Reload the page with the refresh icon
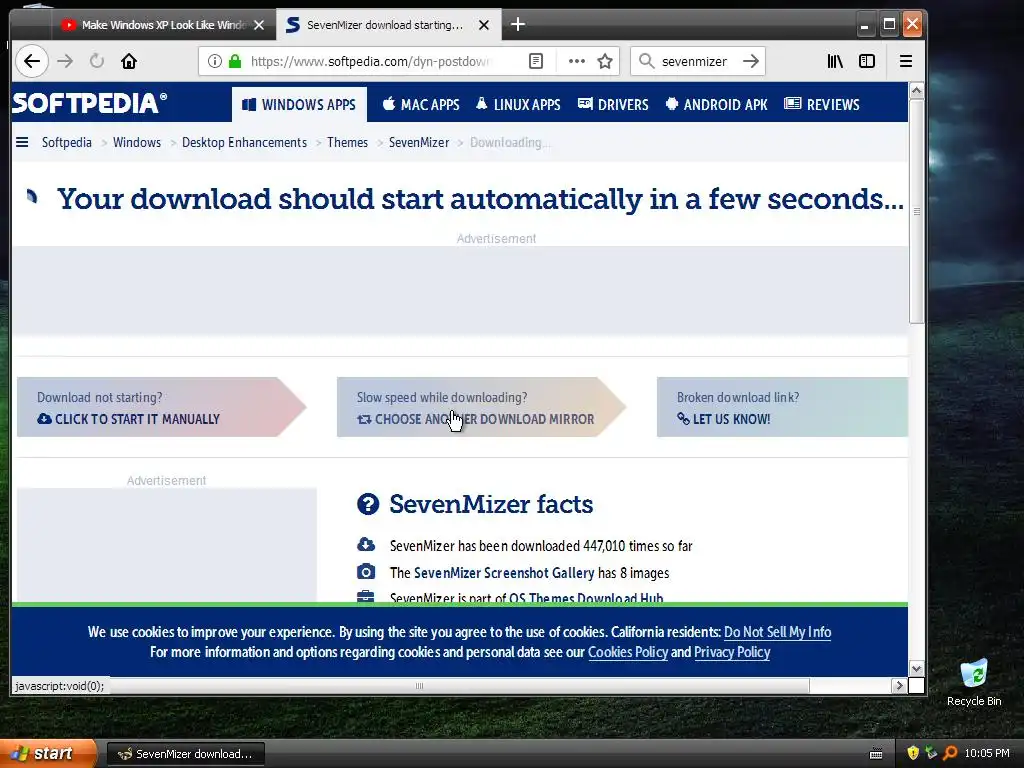Screen dimensions: 1024x768 [97, 61]
